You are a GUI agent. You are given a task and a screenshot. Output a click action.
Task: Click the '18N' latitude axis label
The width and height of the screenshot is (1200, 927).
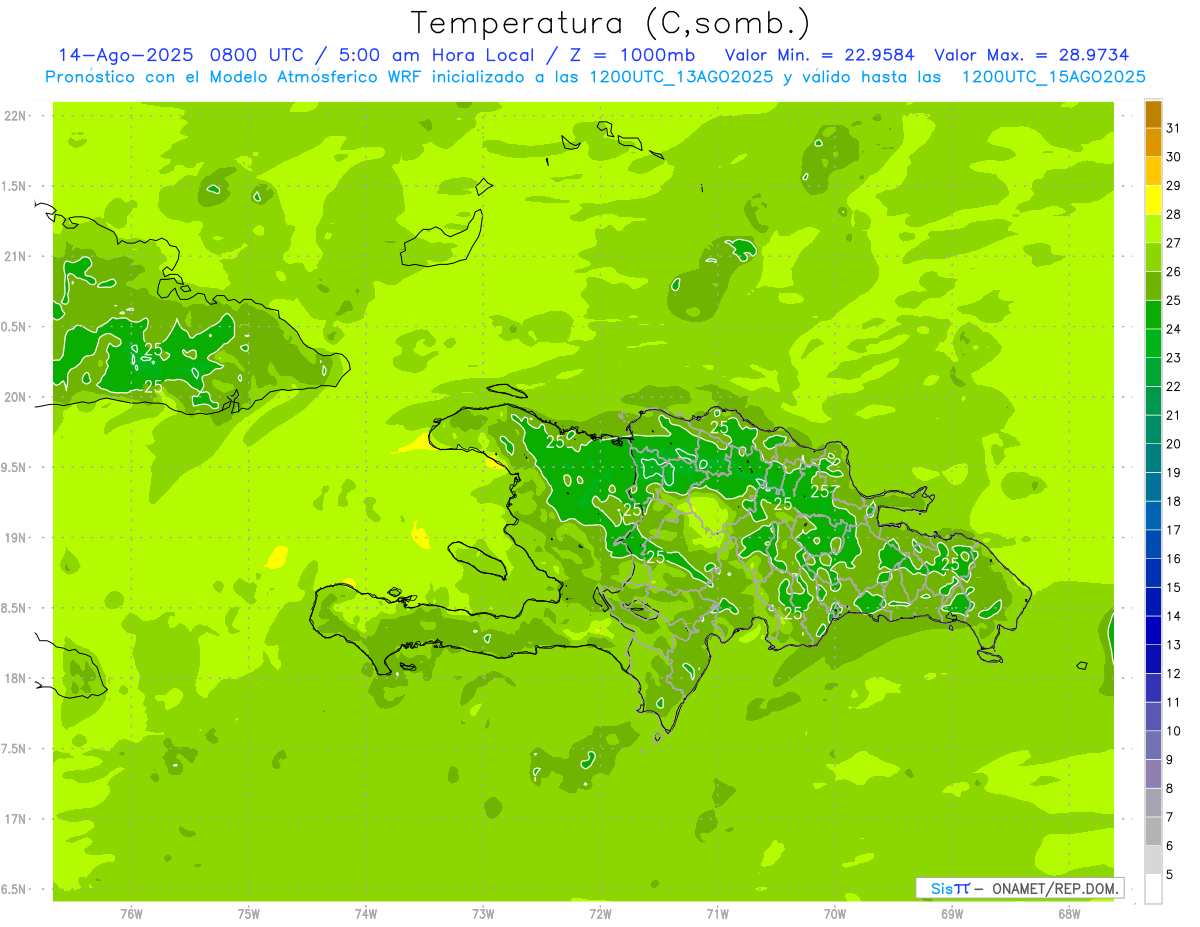coord(15,678)
